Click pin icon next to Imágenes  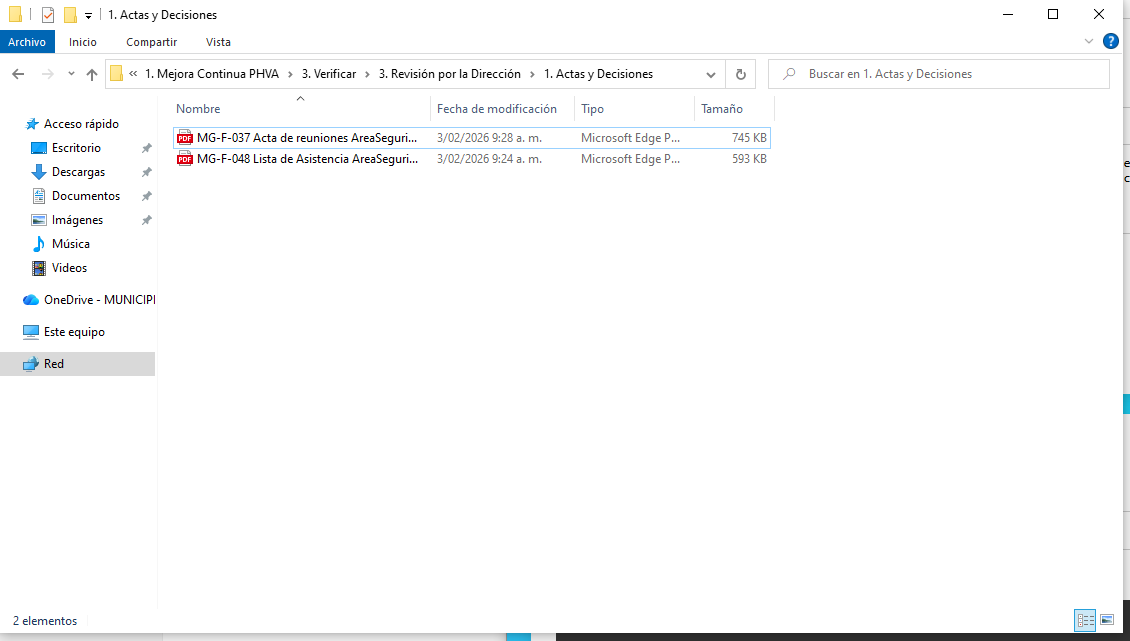146,220
